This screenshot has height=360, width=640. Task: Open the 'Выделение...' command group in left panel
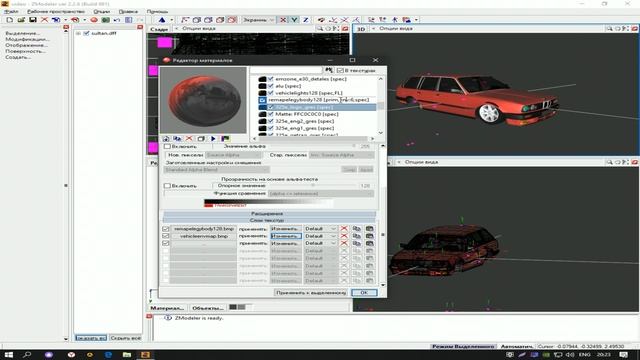pos(22,33)
